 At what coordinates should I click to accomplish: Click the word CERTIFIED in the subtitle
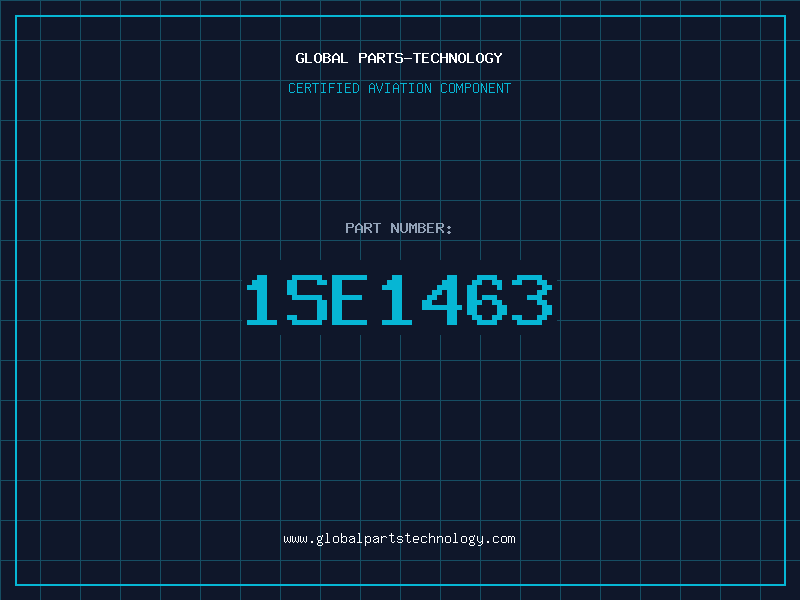(x=324, y=88)
